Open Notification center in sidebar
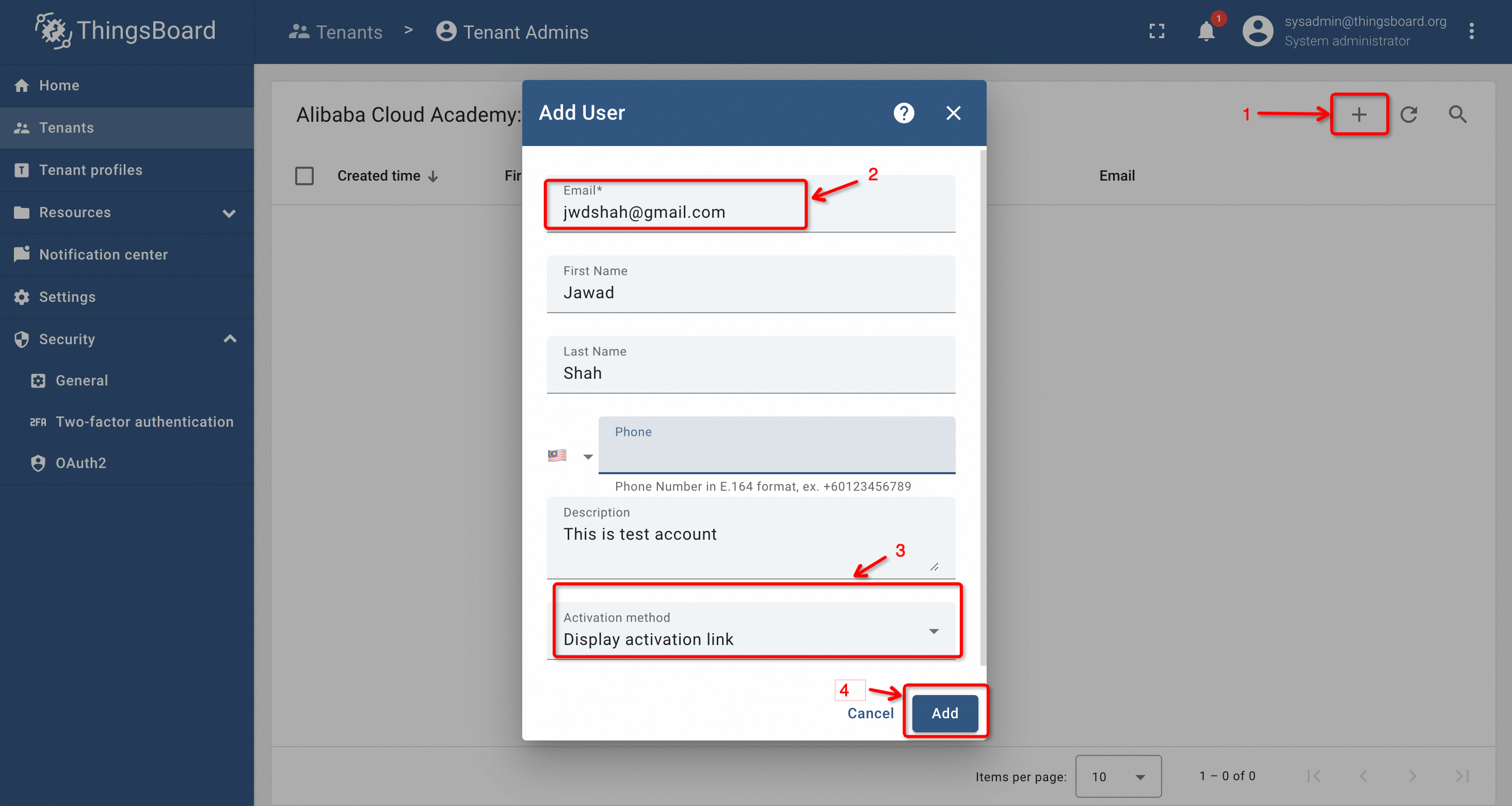The image size is (1512, 806). coord(127,255)
